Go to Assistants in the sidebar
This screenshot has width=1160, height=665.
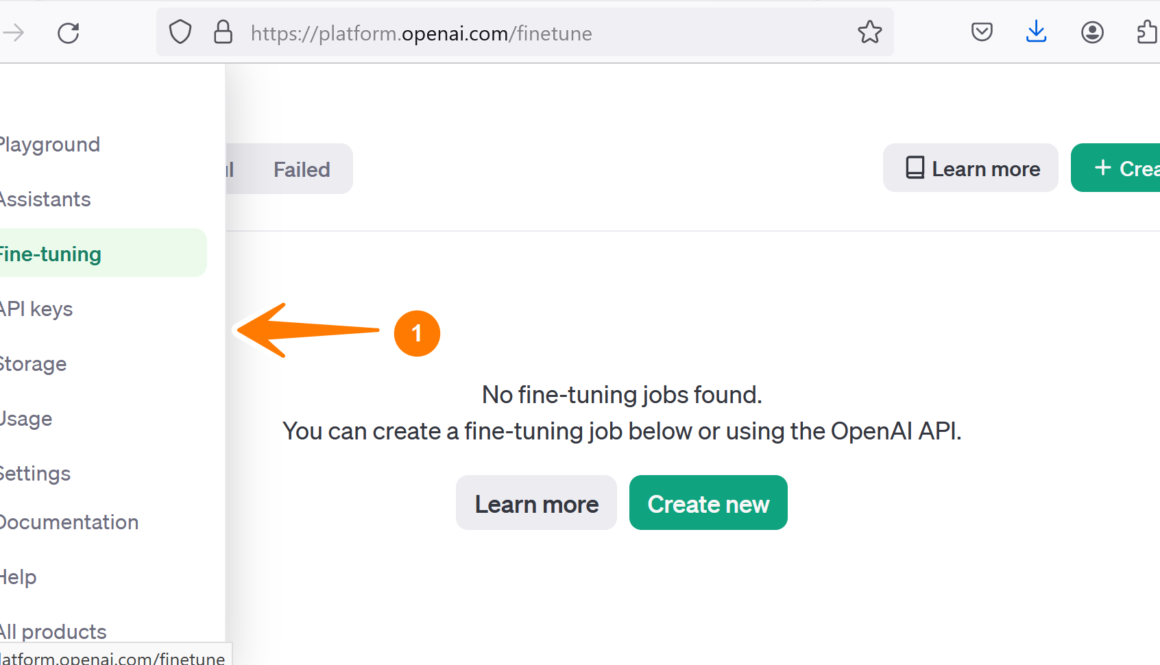click(x=45, y=200)
